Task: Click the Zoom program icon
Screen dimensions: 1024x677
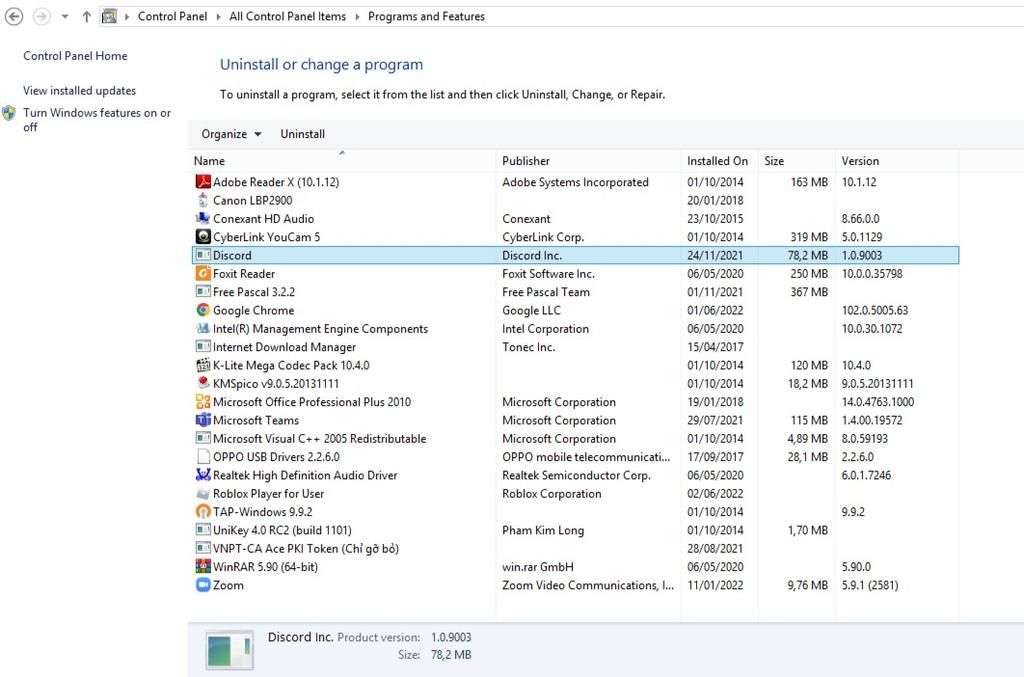Action: [203, 584]
